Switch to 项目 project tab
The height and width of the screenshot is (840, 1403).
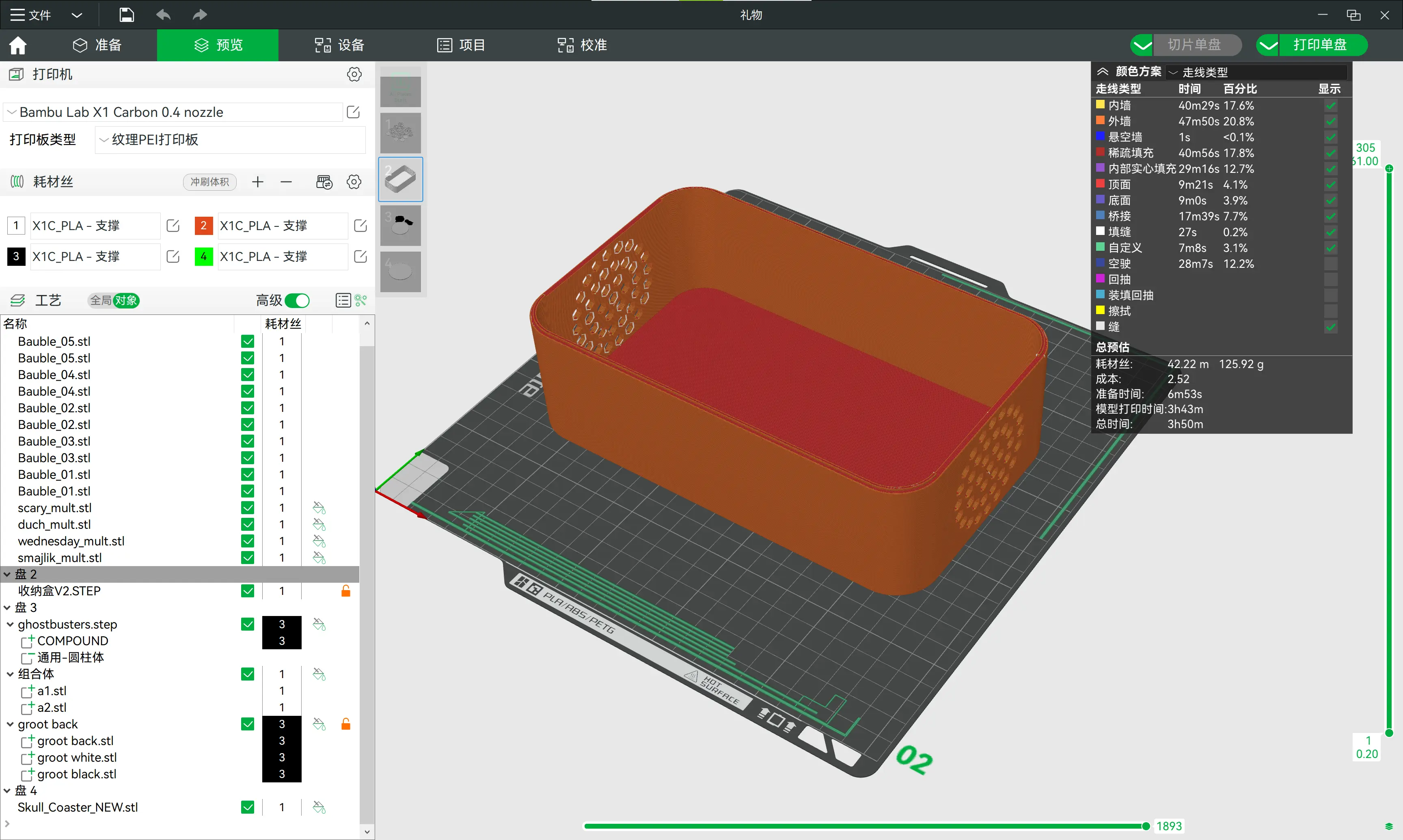click(460, 45)
